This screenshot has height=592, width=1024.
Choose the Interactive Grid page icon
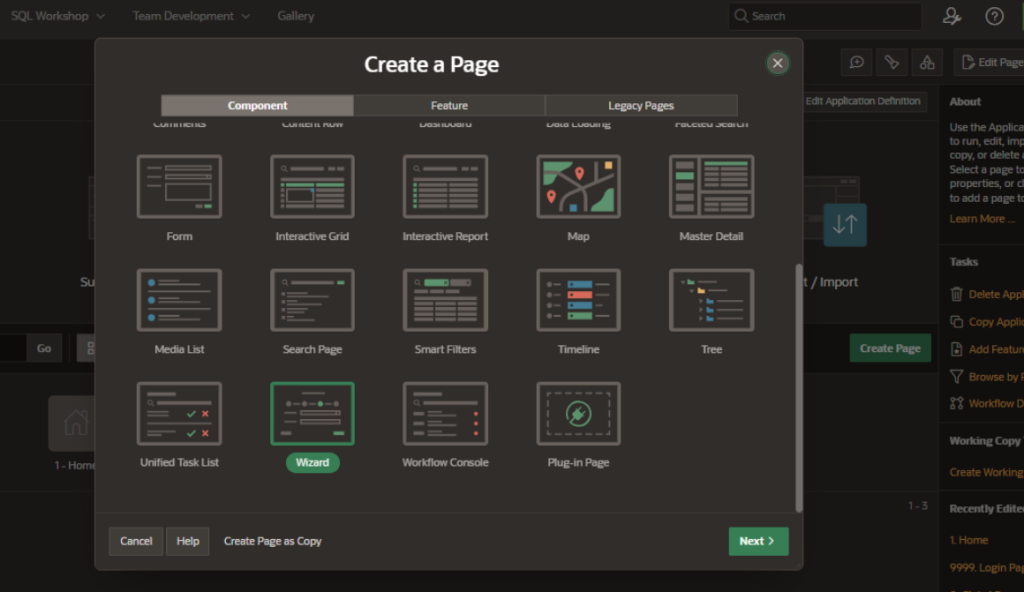coord(312,186)
